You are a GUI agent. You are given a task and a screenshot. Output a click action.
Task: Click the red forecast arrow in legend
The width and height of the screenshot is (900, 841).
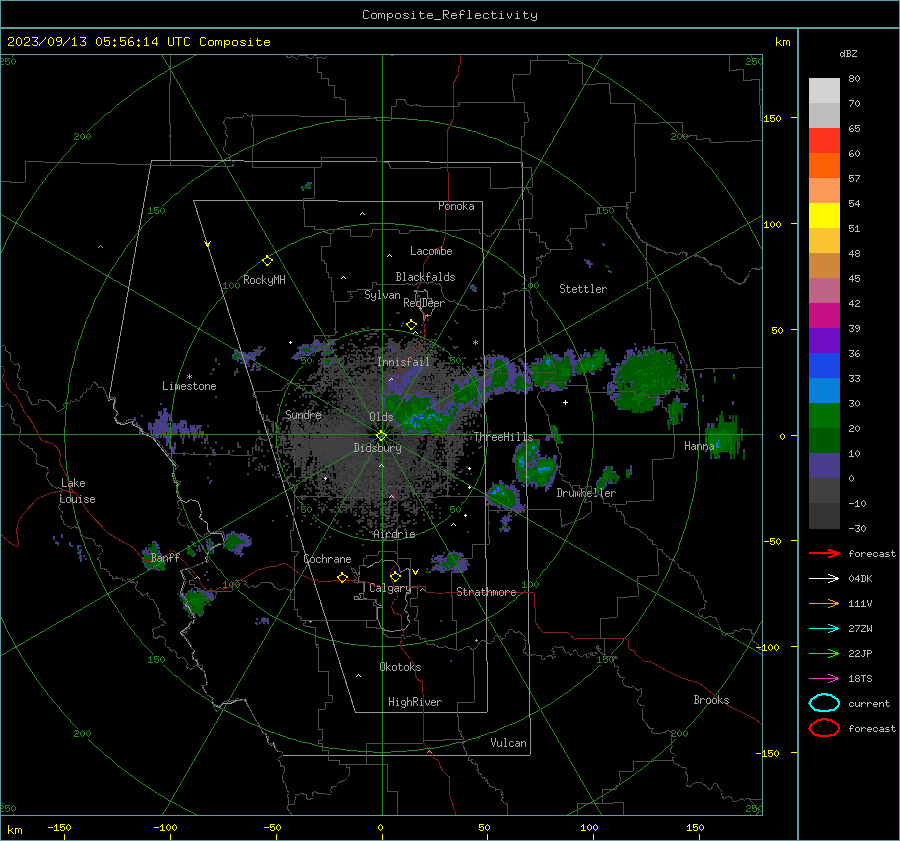point(824,553)
